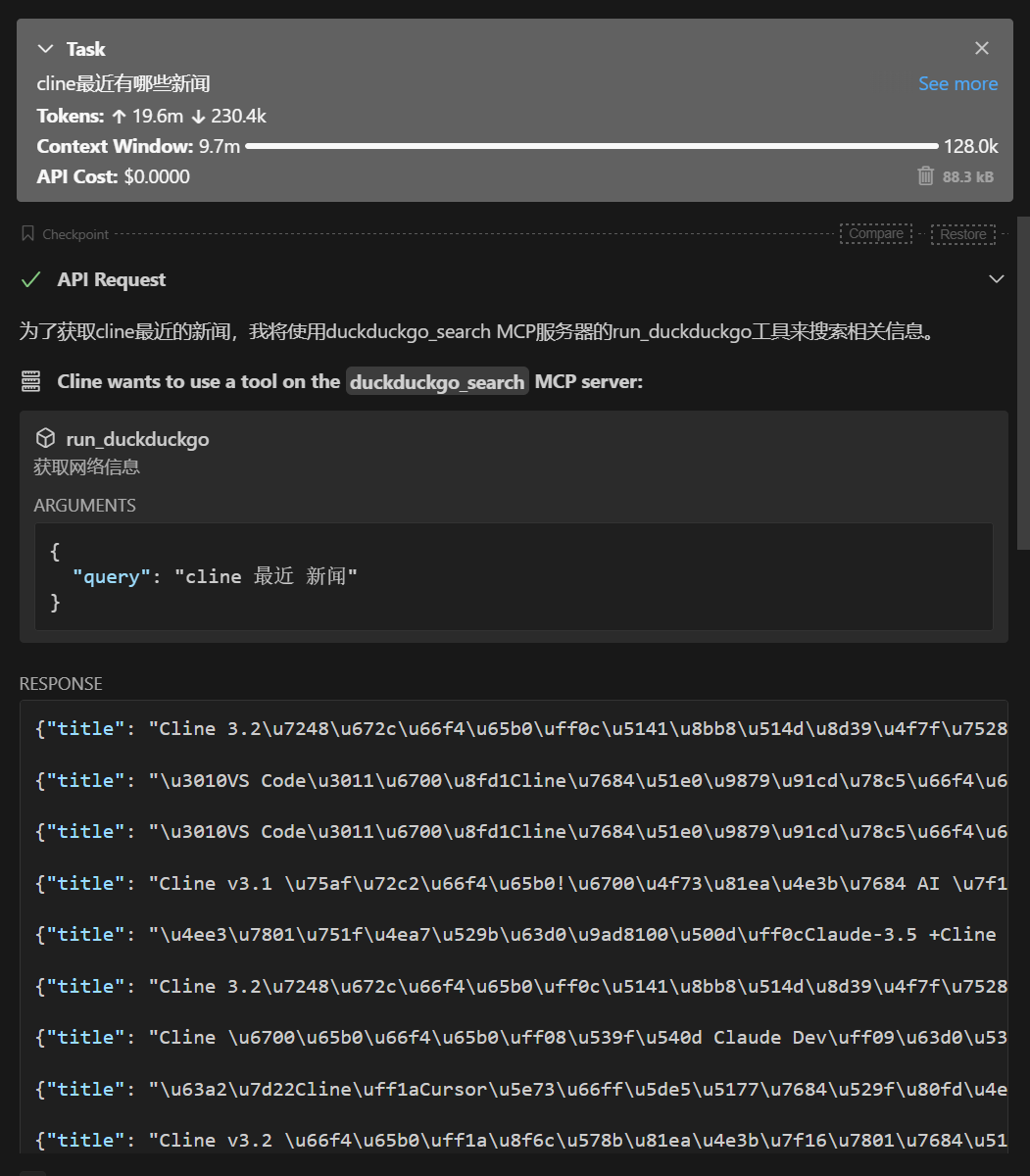1030x1176 pixels.
Task: Click the Compare checkpoint button
Action: point(876,234)
